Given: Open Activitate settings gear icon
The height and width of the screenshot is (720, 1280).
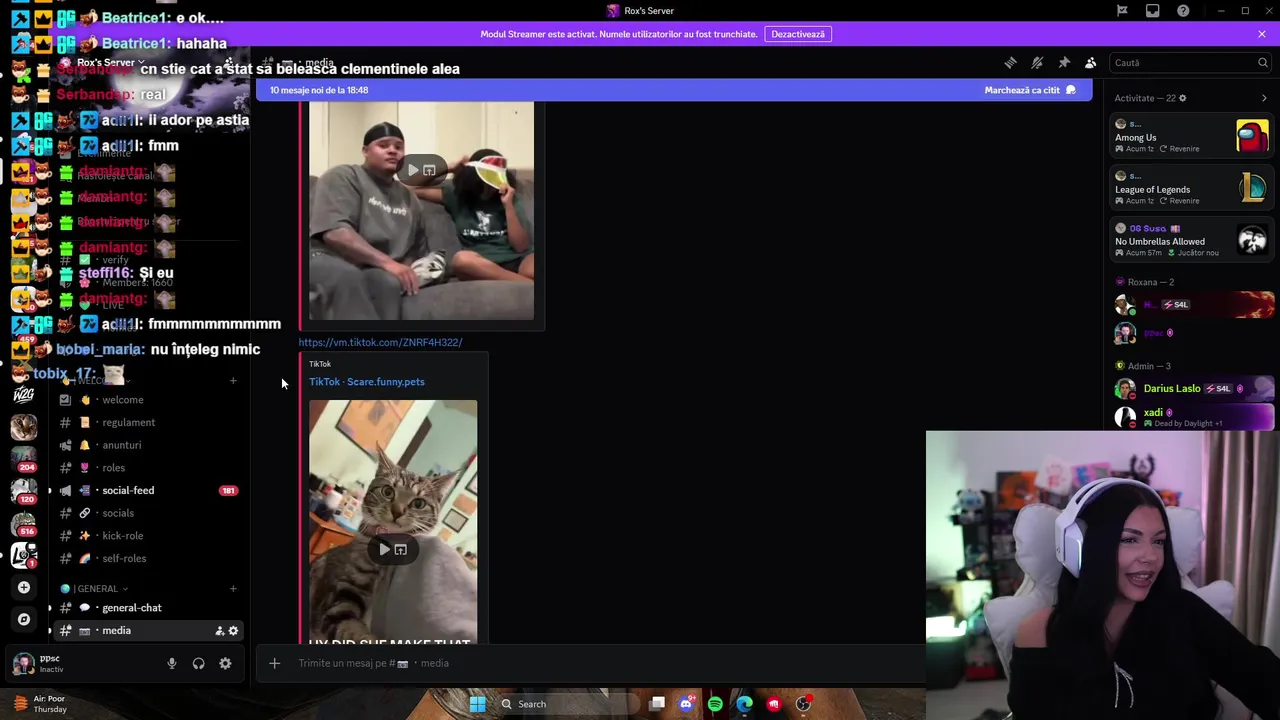Looking at the screenshot, I should click(x=1182, y=98).
